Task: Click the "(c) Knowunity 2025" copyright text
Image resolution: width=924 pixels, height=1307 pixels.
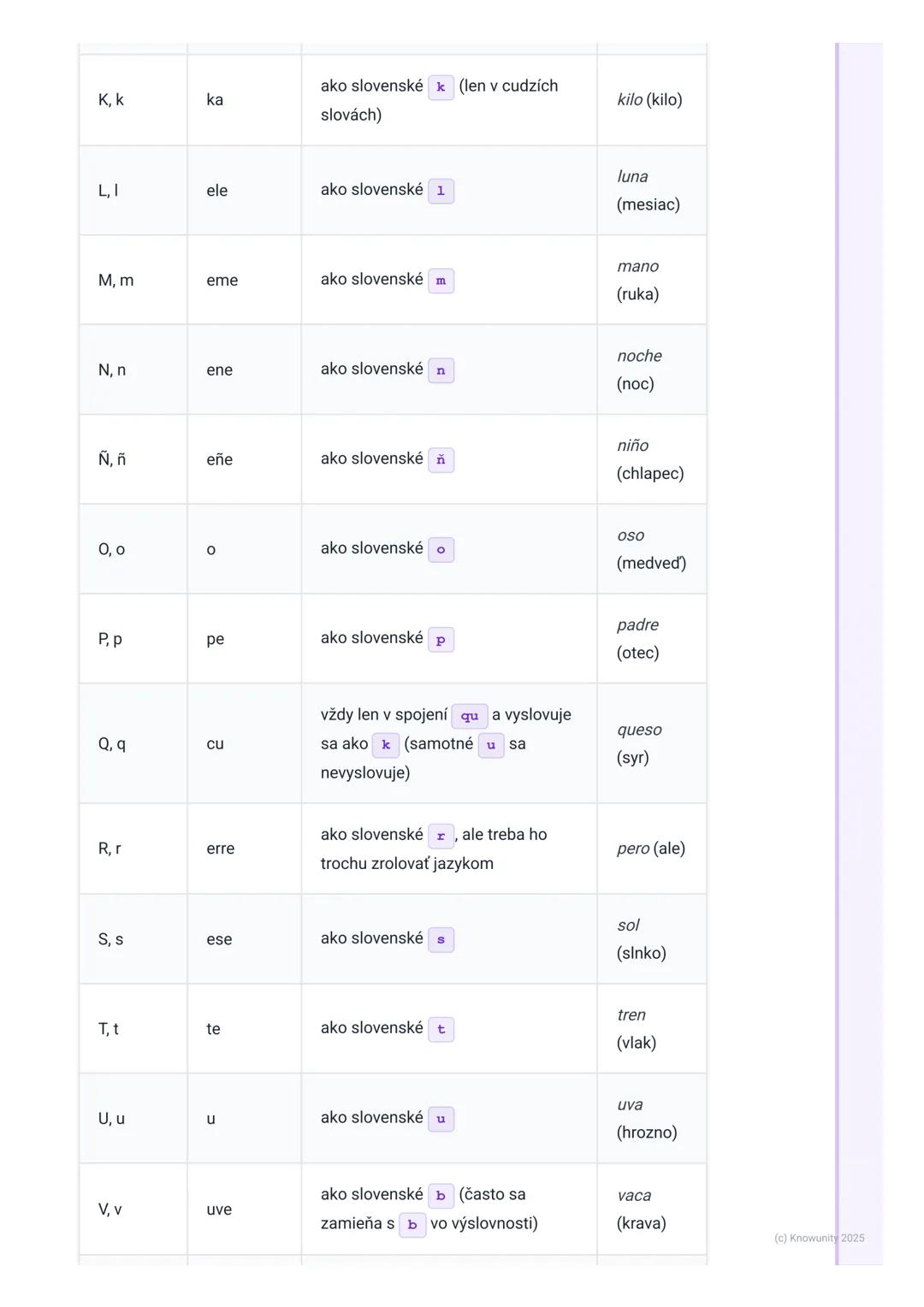Action: [819, 1238]
